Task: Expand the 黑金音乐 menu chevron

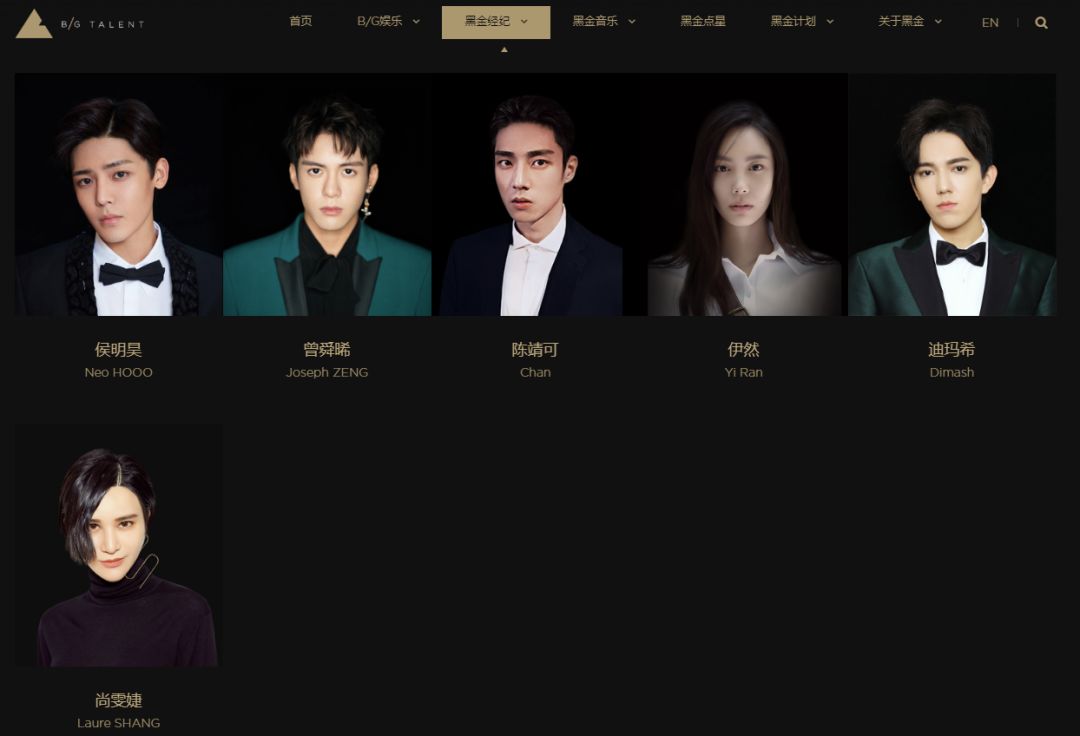Action: tap(632, 22)
